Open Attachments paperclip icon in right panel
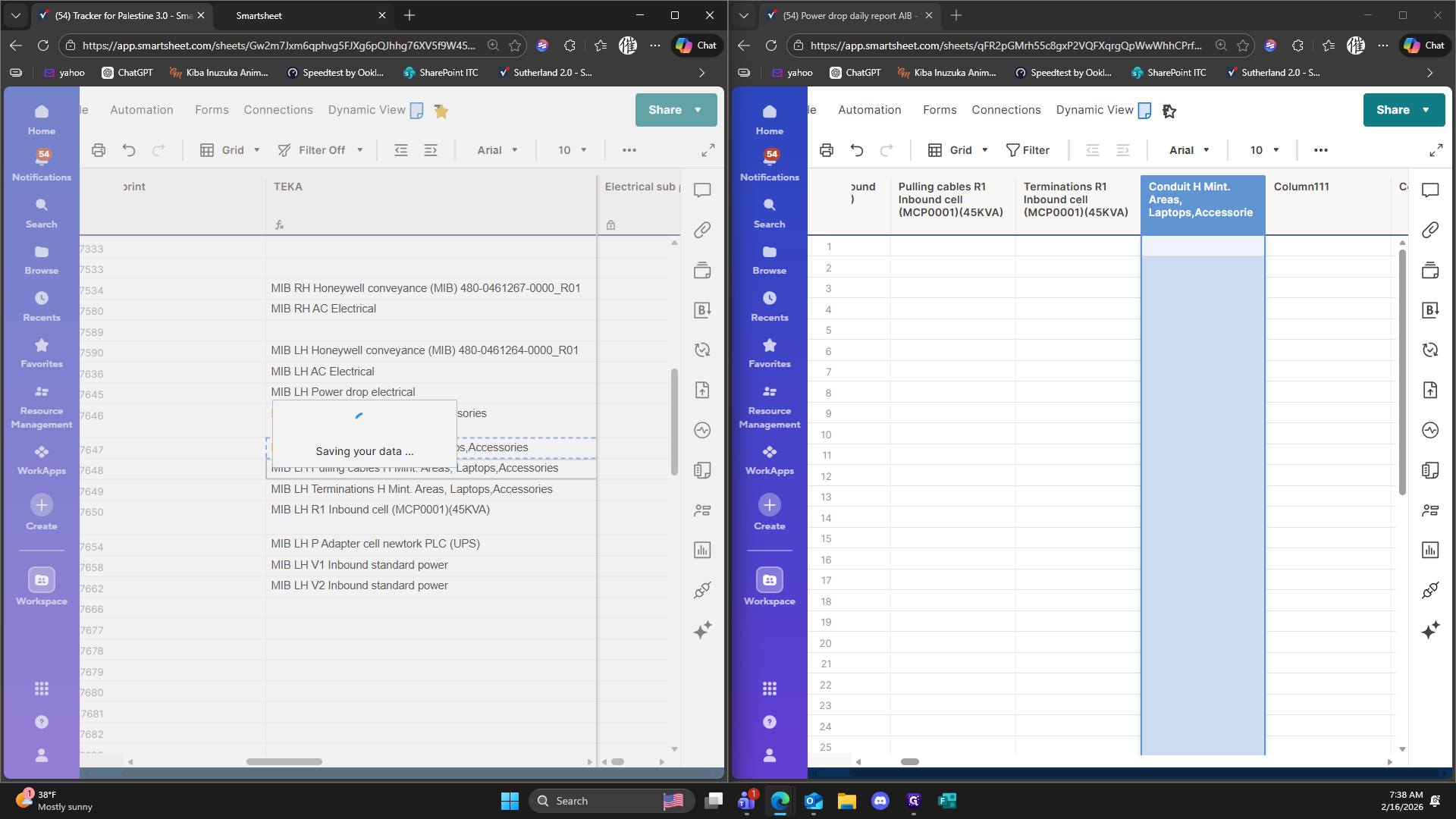 click(x=1430, y=230)
